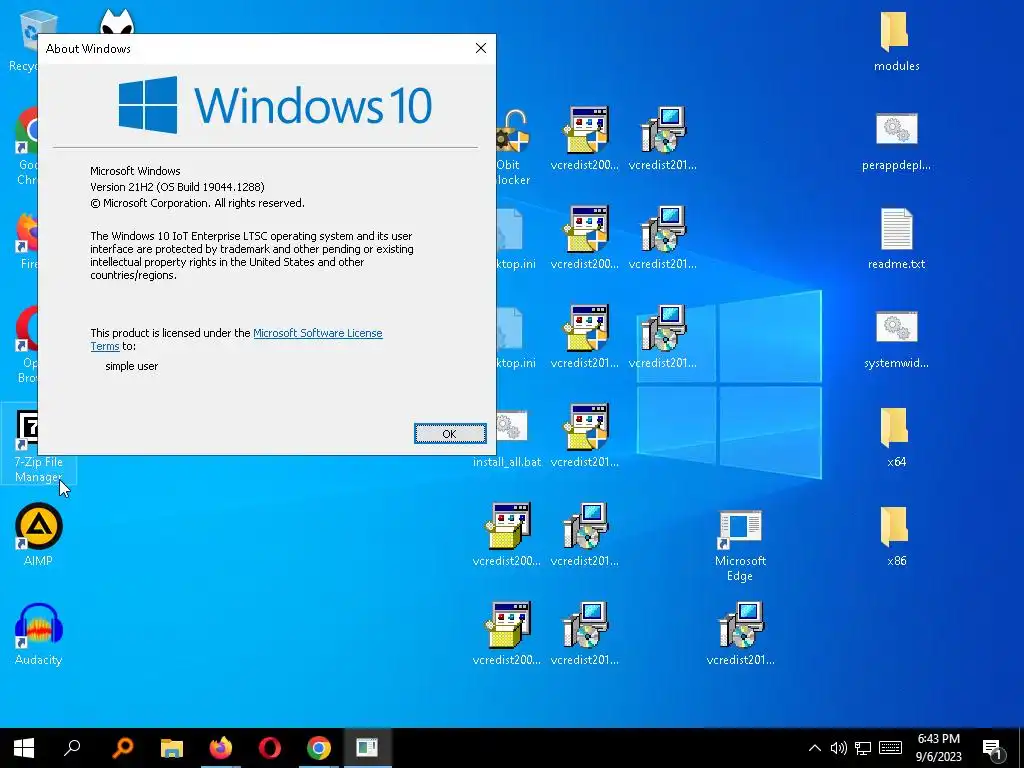Select the modules folder on the desktop
This screenshot has width=1024, height=768.
click(896, 40)
